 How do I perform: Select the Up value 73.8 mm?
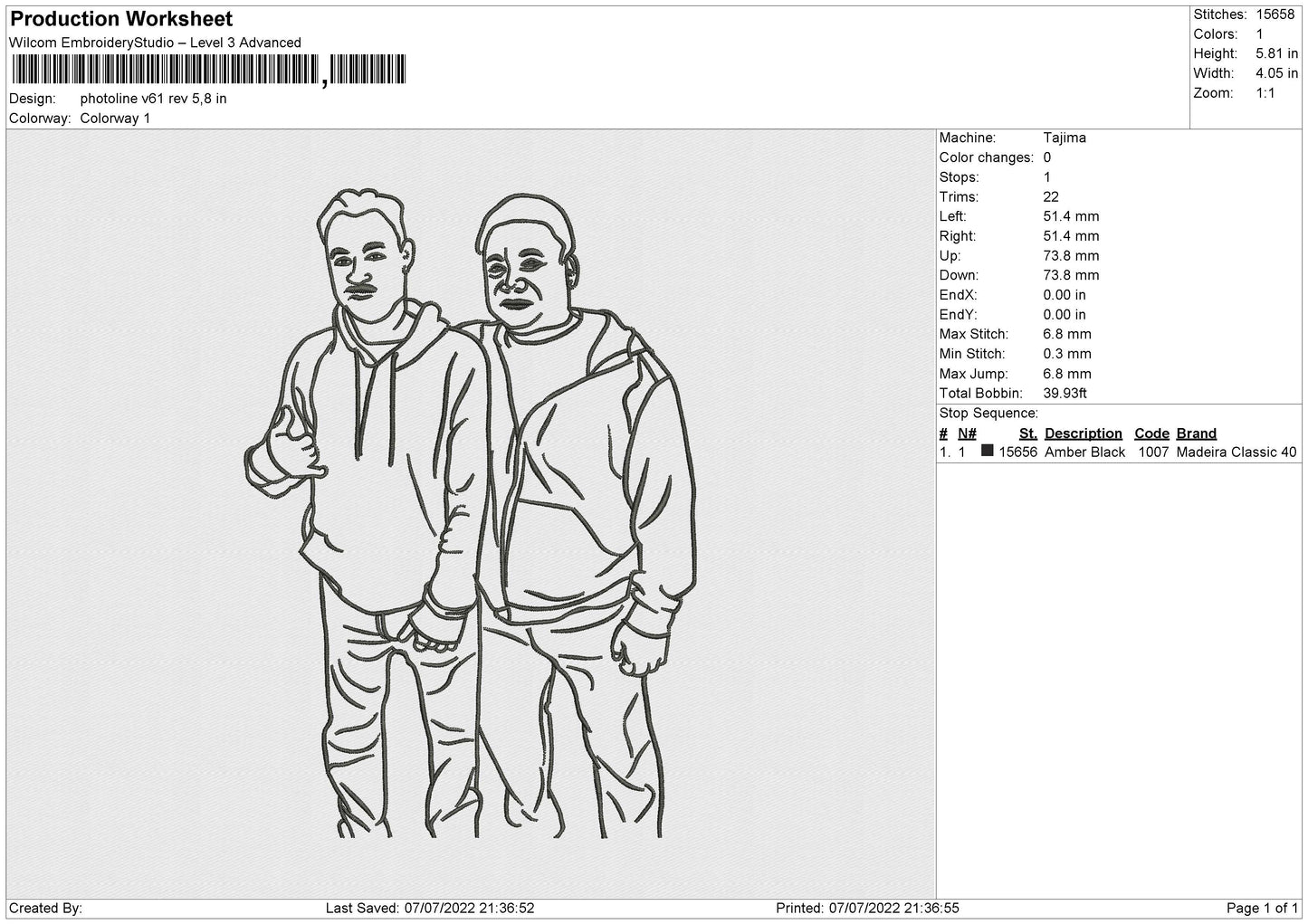(1071, 256)
